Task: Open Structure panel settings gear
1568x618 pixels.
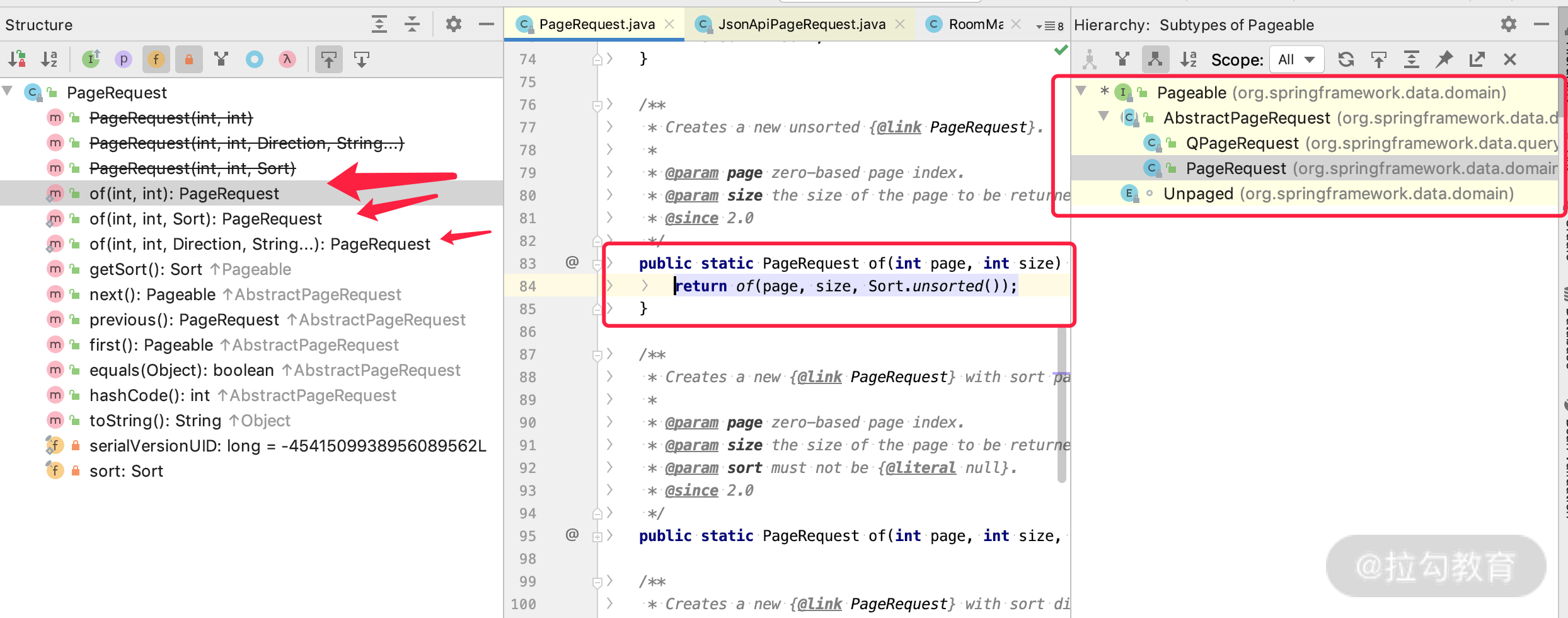Action: 454,25
